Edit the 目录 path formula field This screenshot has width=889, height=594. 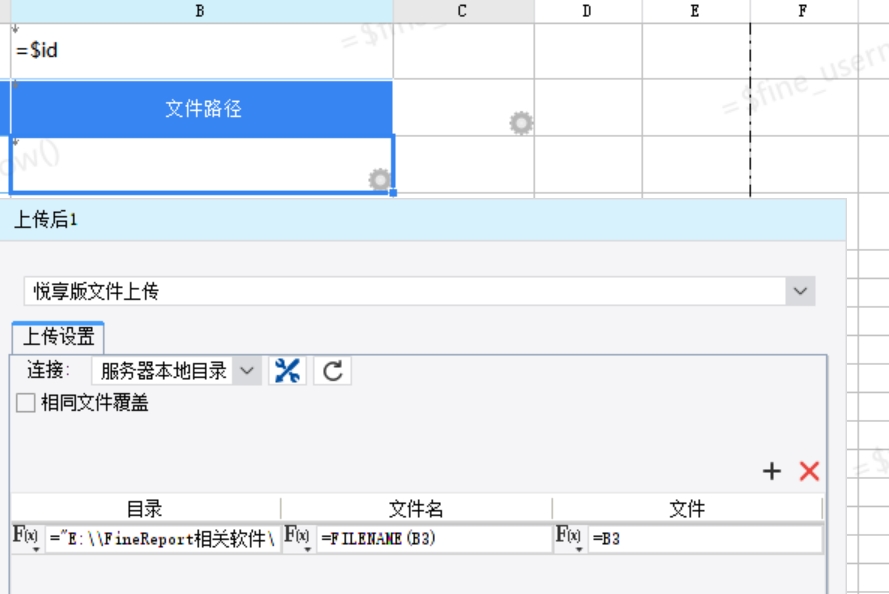coord(162,538)
